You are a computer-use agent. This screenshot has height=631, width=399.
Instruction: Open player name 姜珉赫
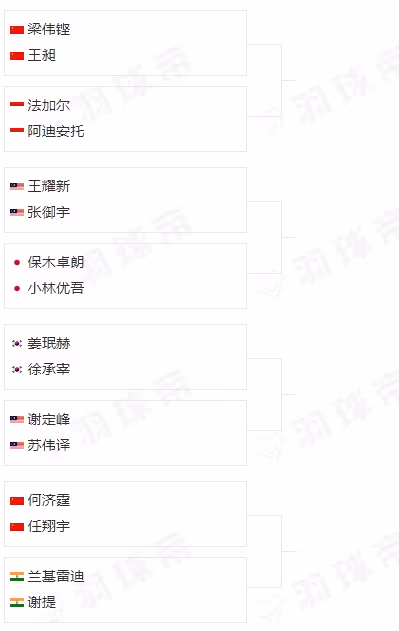click(49, 343)
